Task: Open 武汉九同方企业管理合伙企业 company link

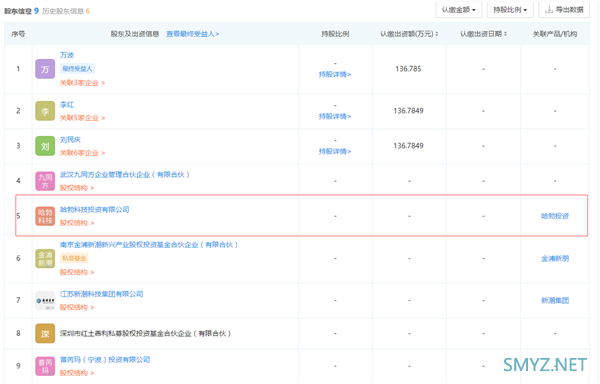Action: 125,175
